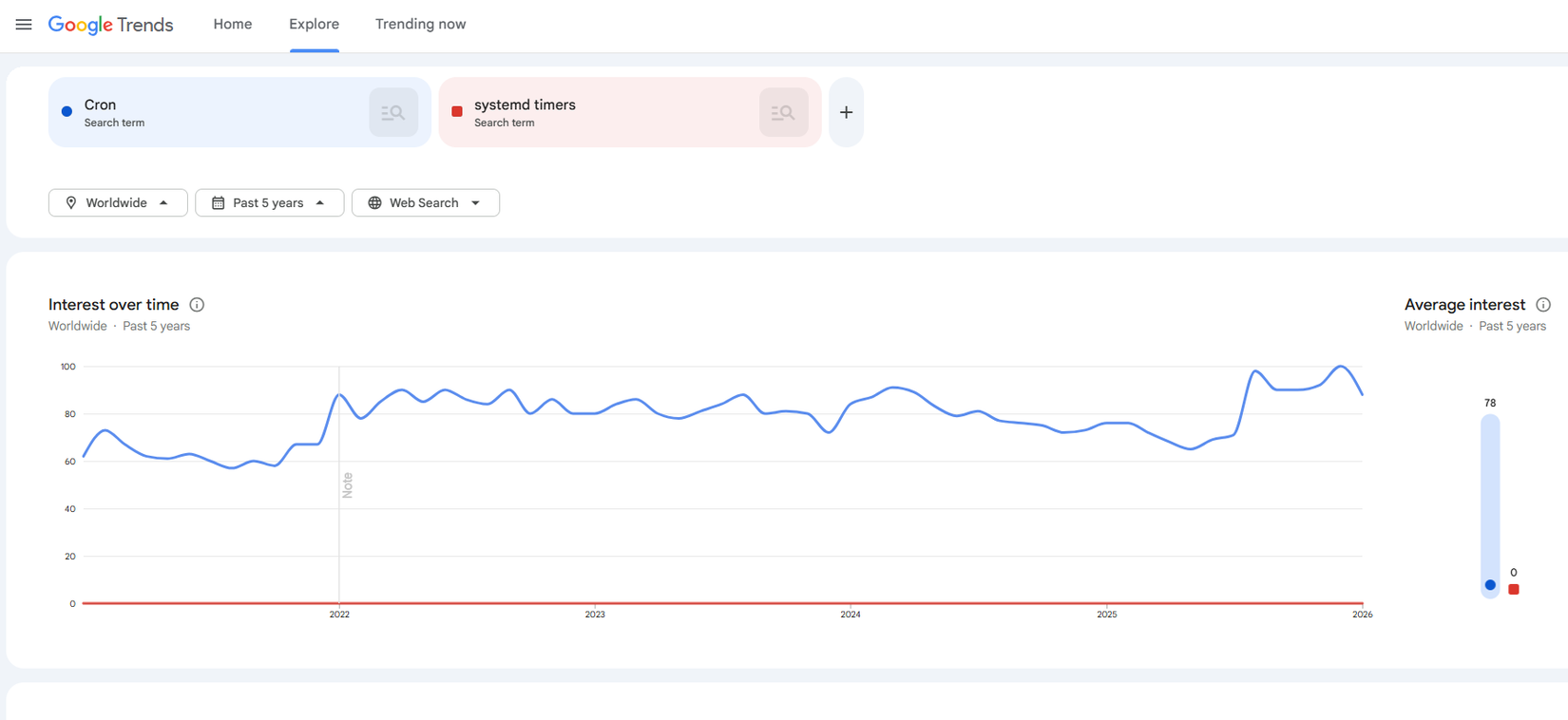The width and height of the screenshot is (1568, 720).
Task: Show info for Average interest
Action: click(x=1543, y=305)
